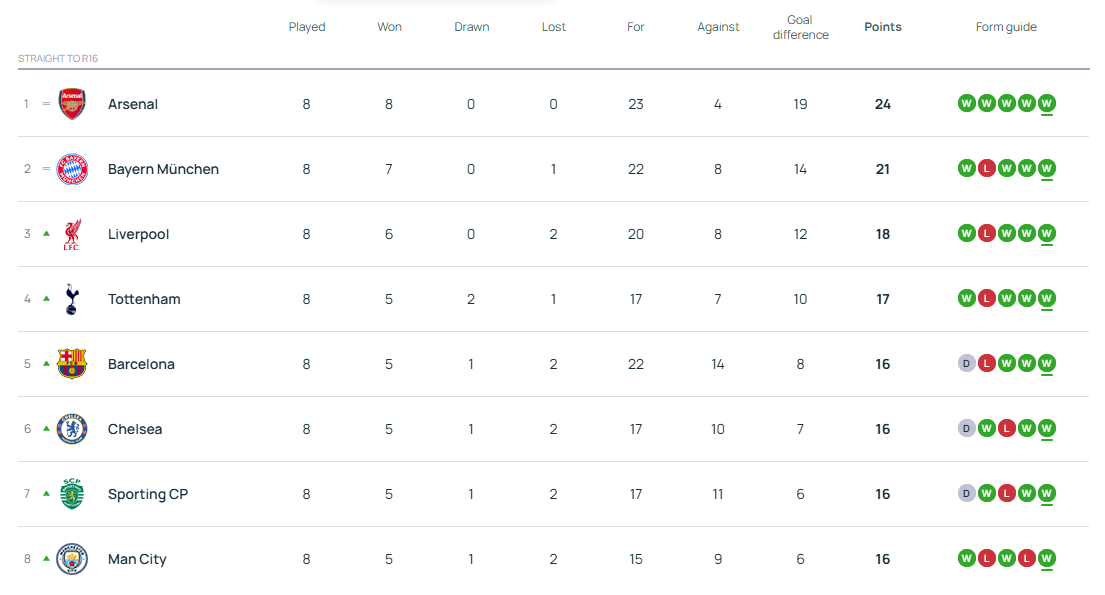The height and width of the screenshot is (595, 1105).
Task: Open the Sporting CP team link
Action: coord(148,494)
